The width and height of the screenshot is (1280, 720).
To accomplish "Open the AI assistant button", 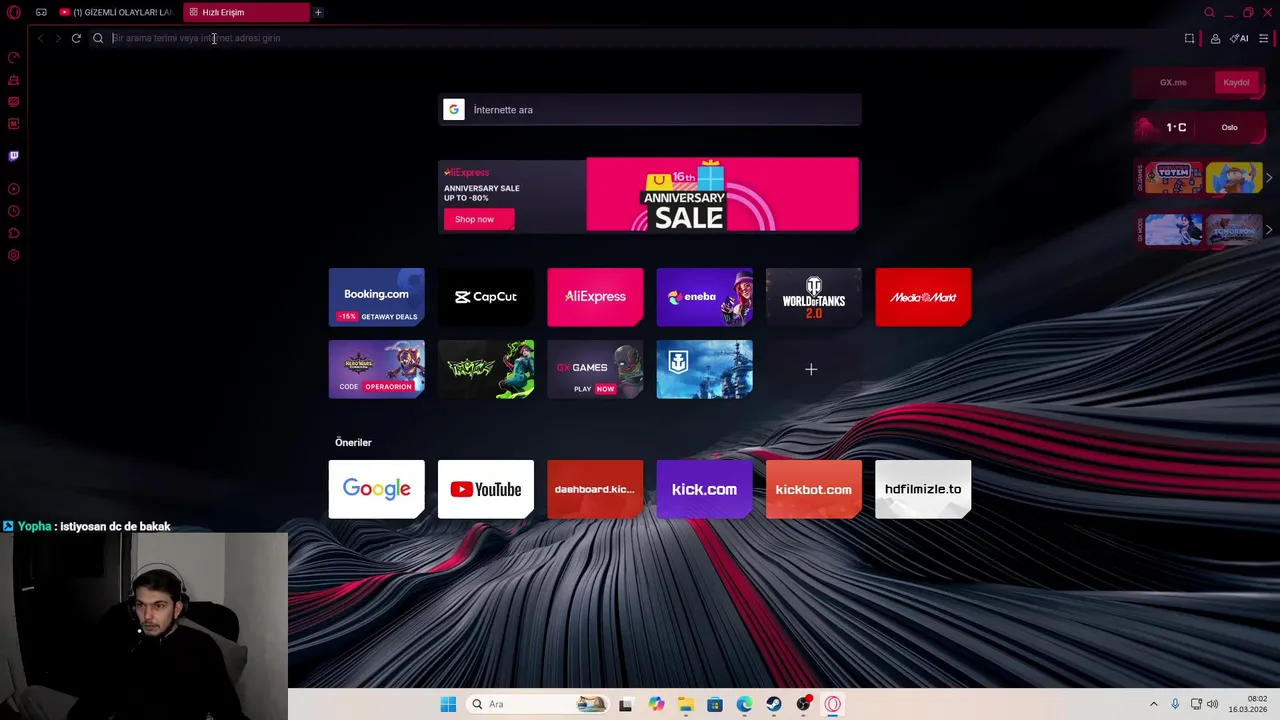I will [1240, 38].
